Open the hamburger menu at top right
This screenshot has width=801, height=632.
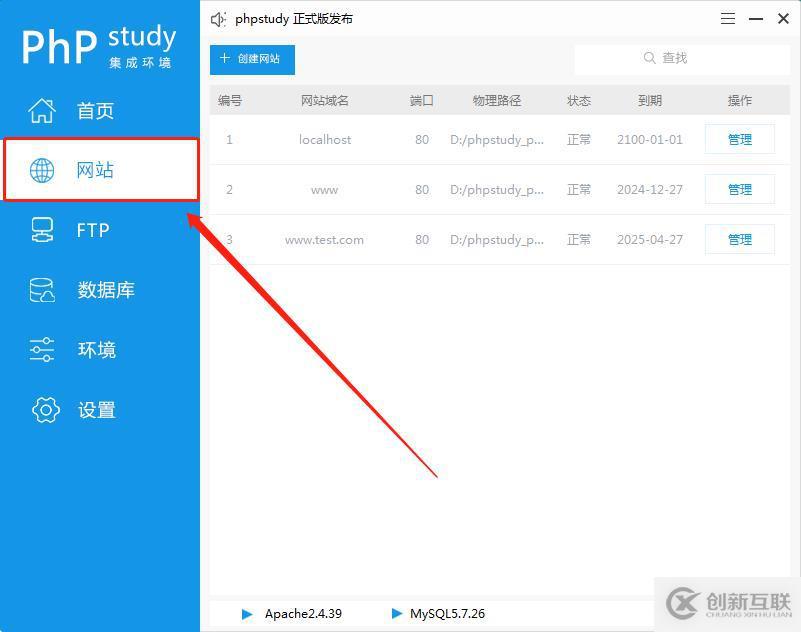pos(727,18)
